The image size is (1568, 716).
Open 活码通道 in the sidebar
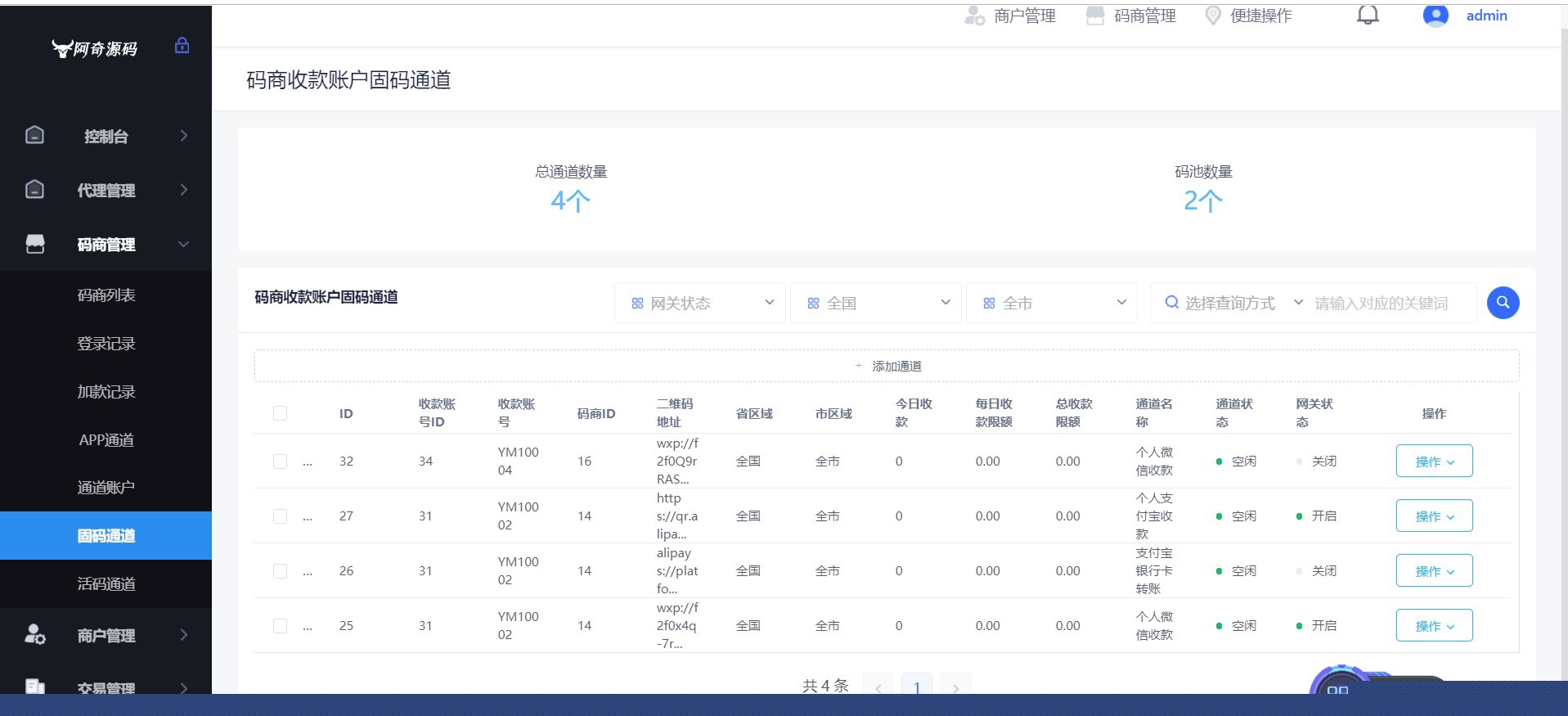click(x=106, y=583)
